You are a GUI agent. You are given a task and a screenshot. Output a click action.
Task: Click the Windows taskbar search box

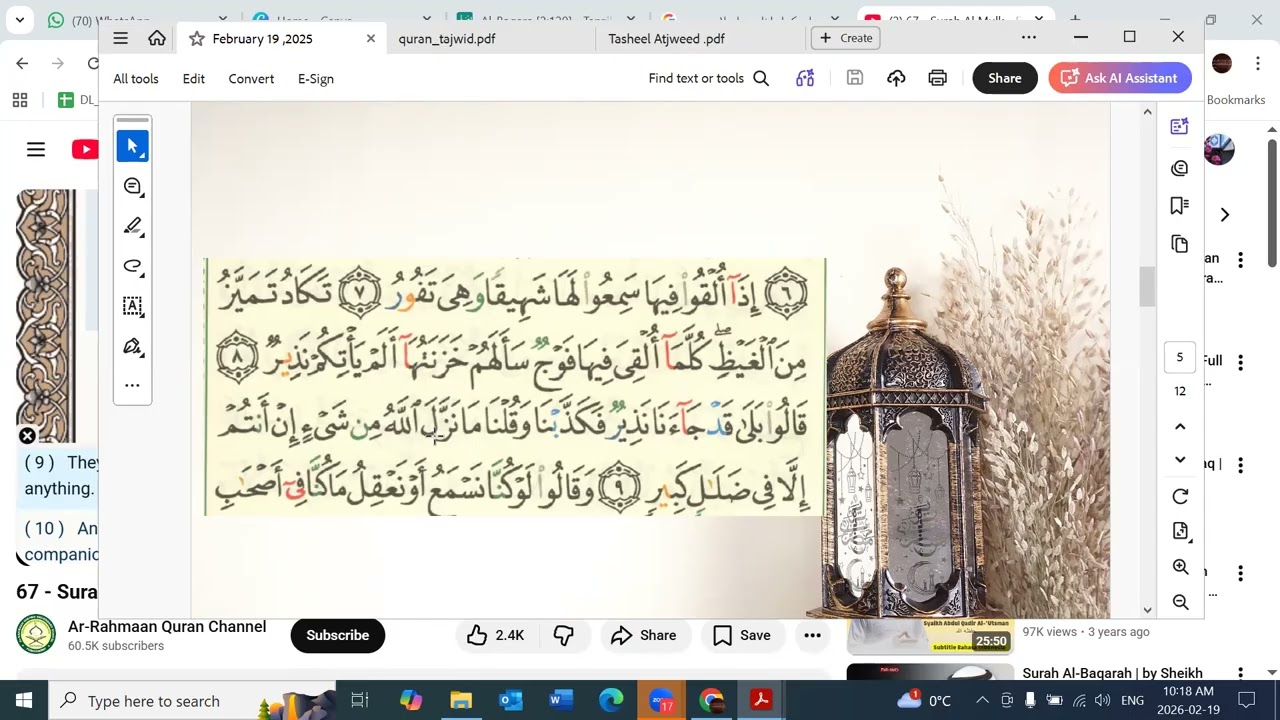coord(192,700)
